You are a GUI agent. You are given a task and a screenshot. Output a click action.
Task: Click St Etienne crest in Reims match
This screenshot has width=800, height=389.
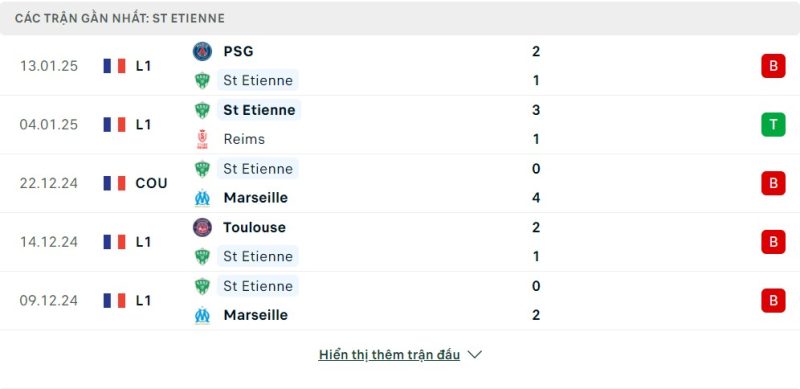point(202,110)
